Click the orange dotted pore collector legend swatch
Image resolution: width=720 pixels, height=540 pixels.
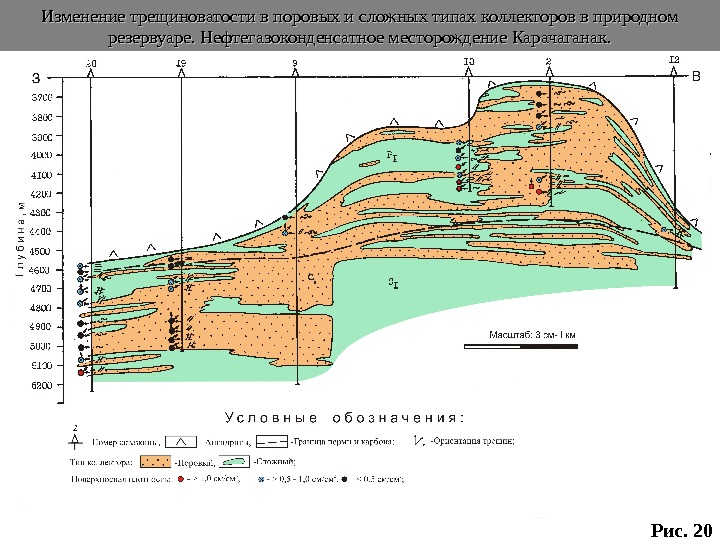point(155,461)
